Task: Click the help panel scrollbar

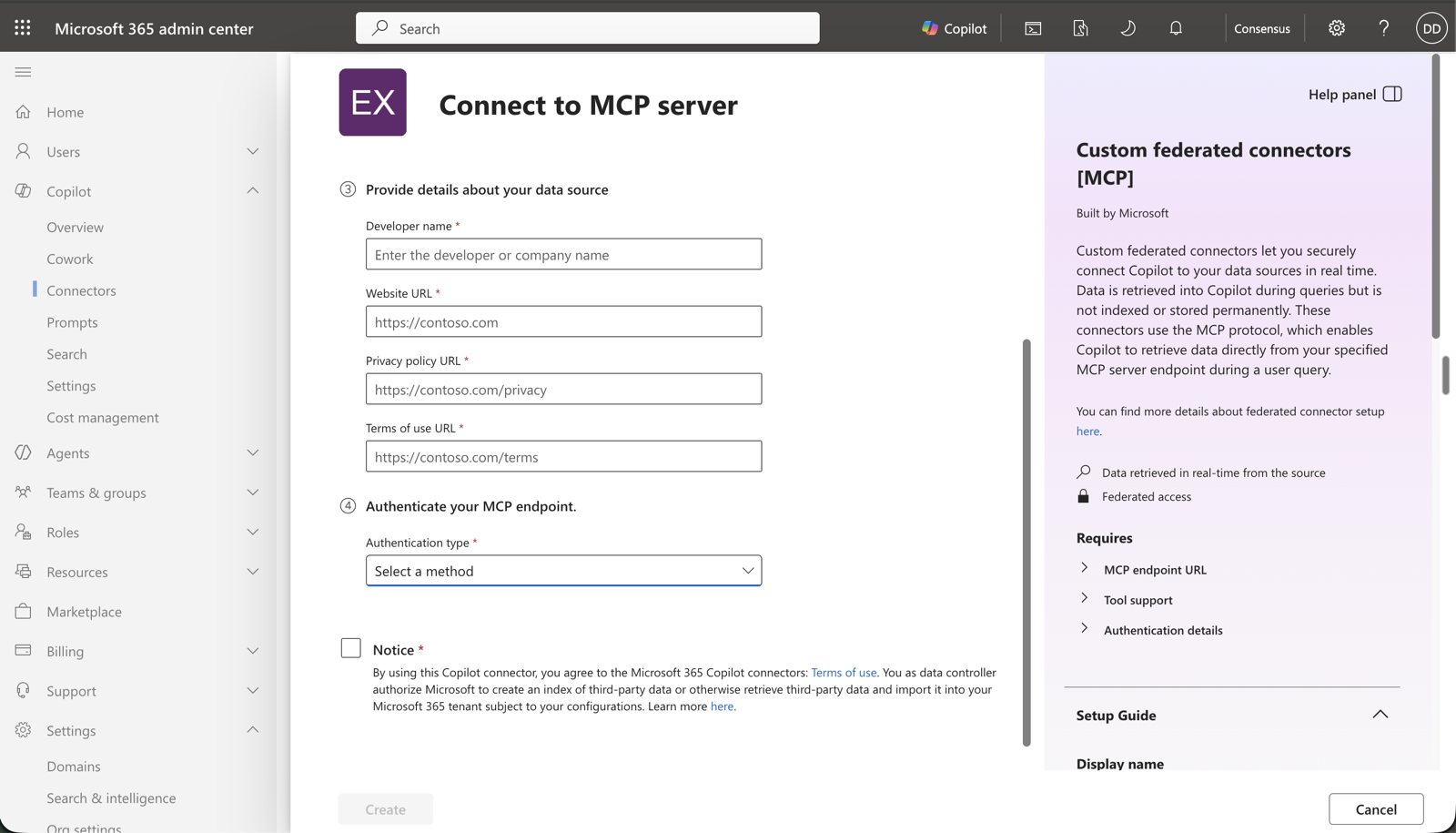Action: pos(1436,197)
